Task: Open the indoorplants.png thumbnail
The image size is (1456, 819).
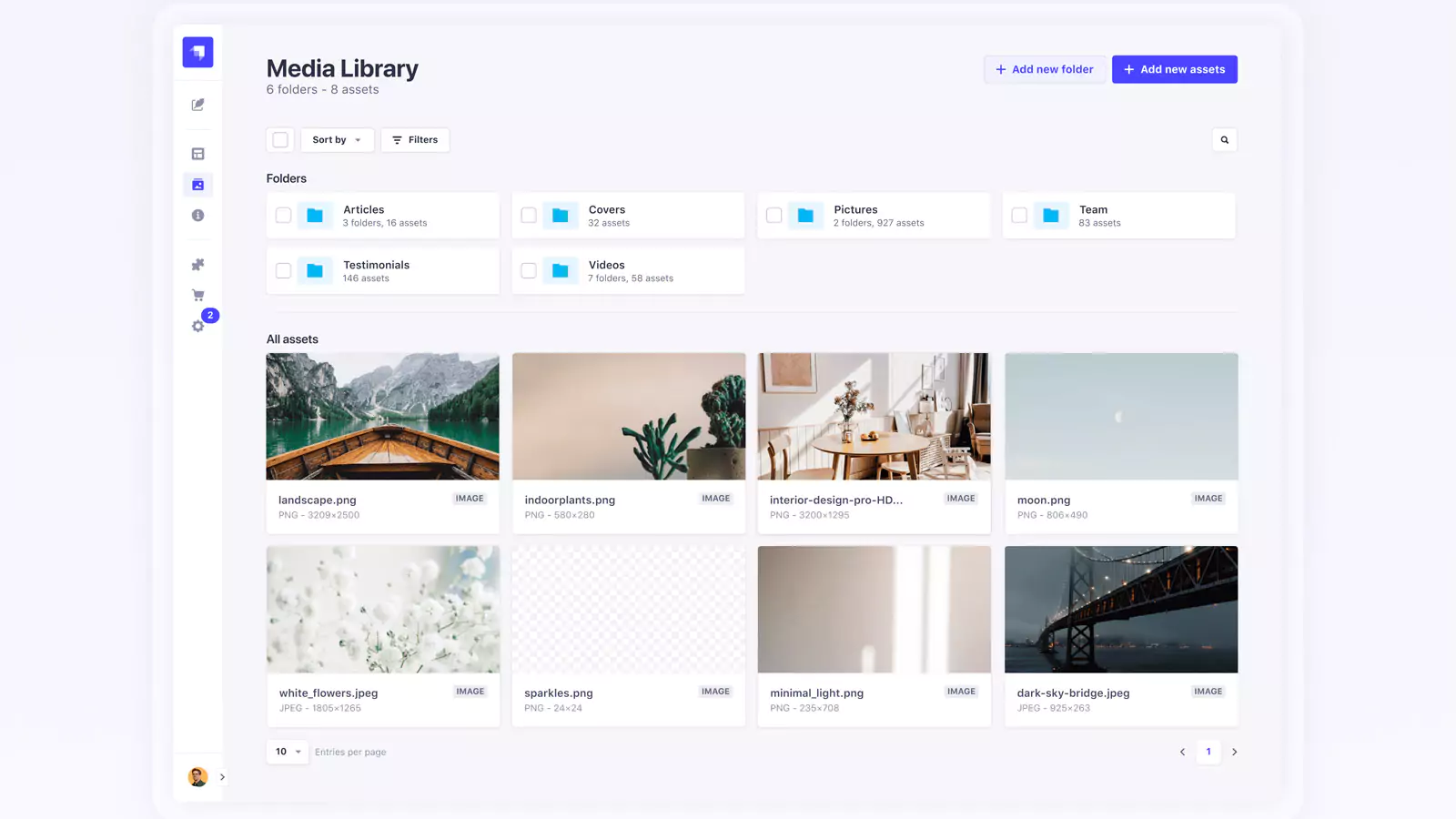Action: tap(629, 417)
